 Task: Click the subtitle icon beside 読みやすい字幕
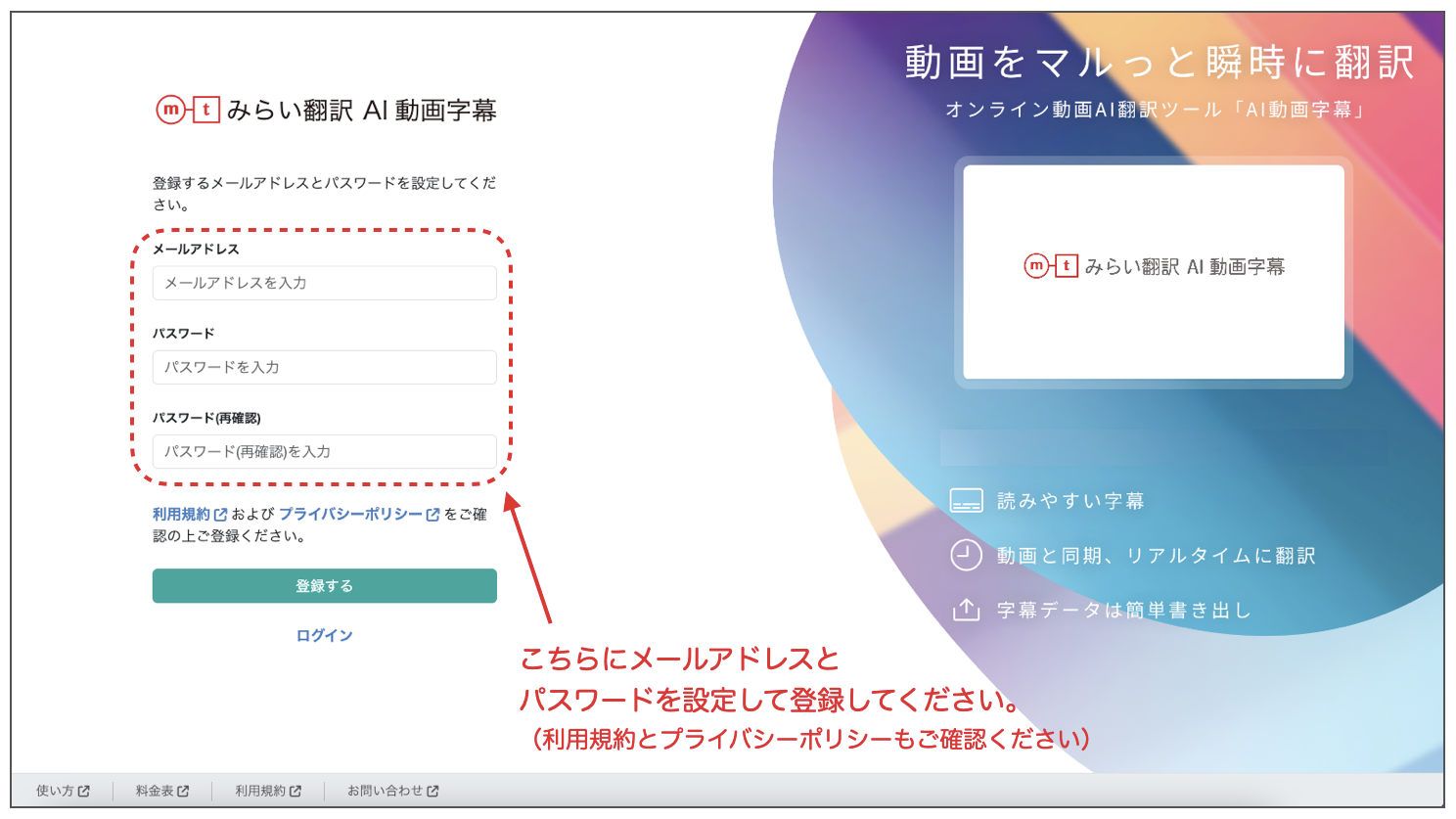click(x=966, y=501)
